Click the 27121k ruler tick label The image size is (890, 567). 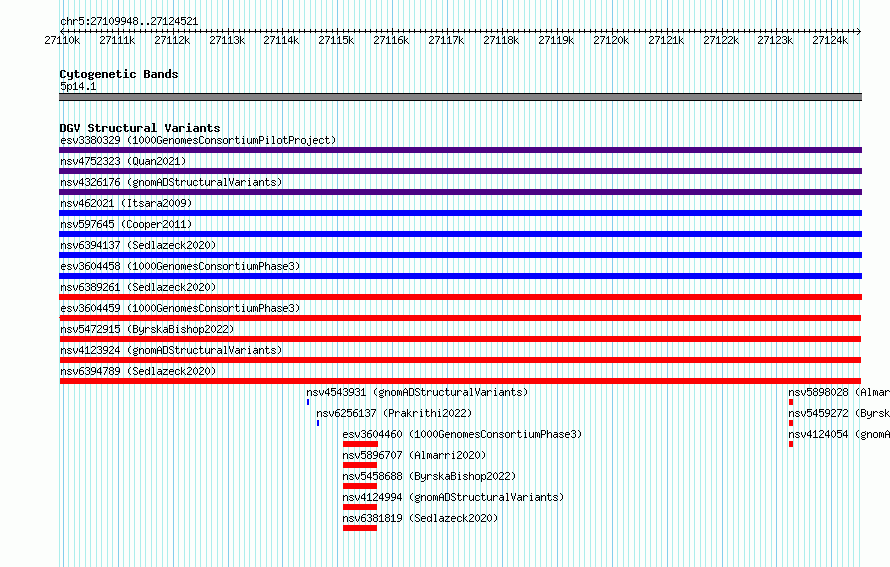[x=666, y=40]
